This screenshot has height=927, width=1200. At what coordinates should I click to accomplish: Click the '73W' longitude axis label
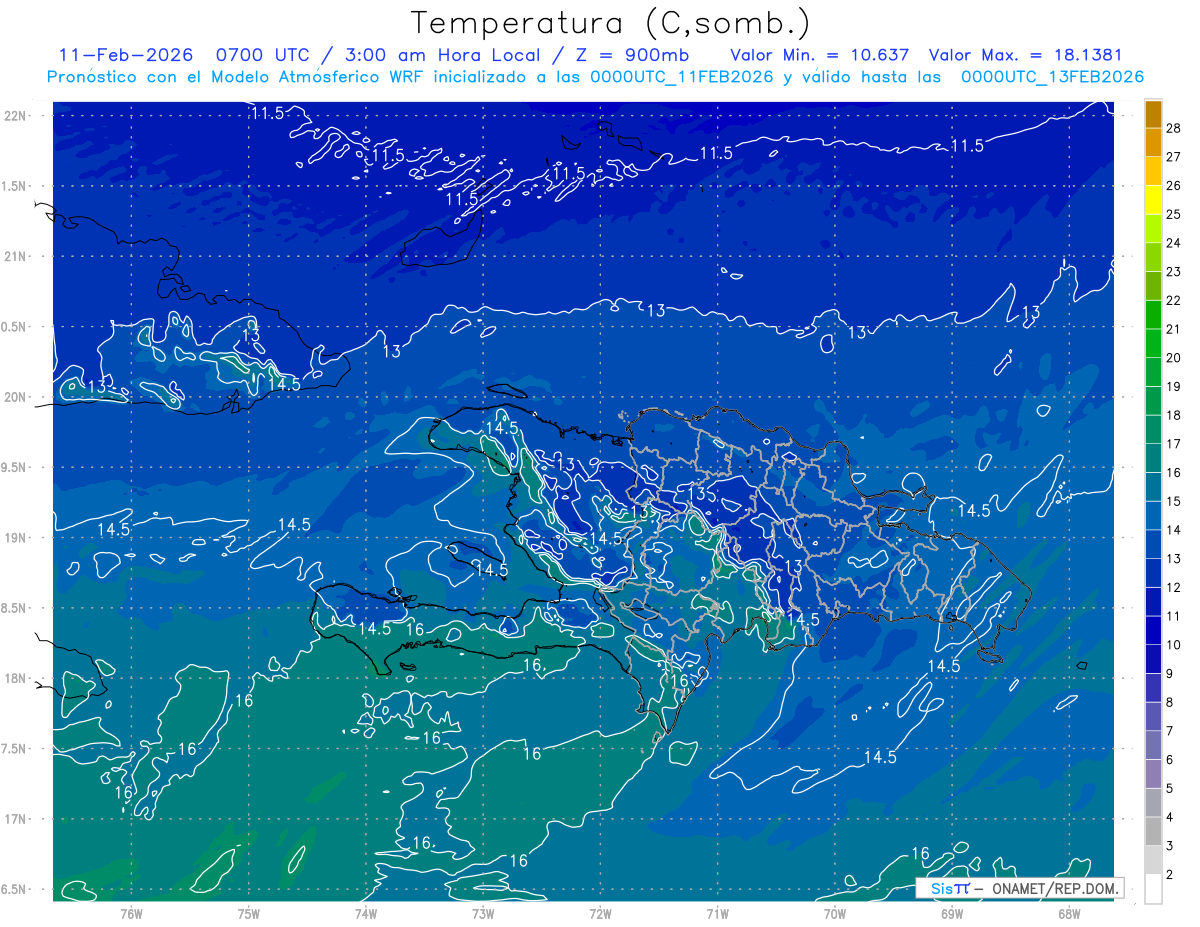pyautogui.click(x=483, y=913)
